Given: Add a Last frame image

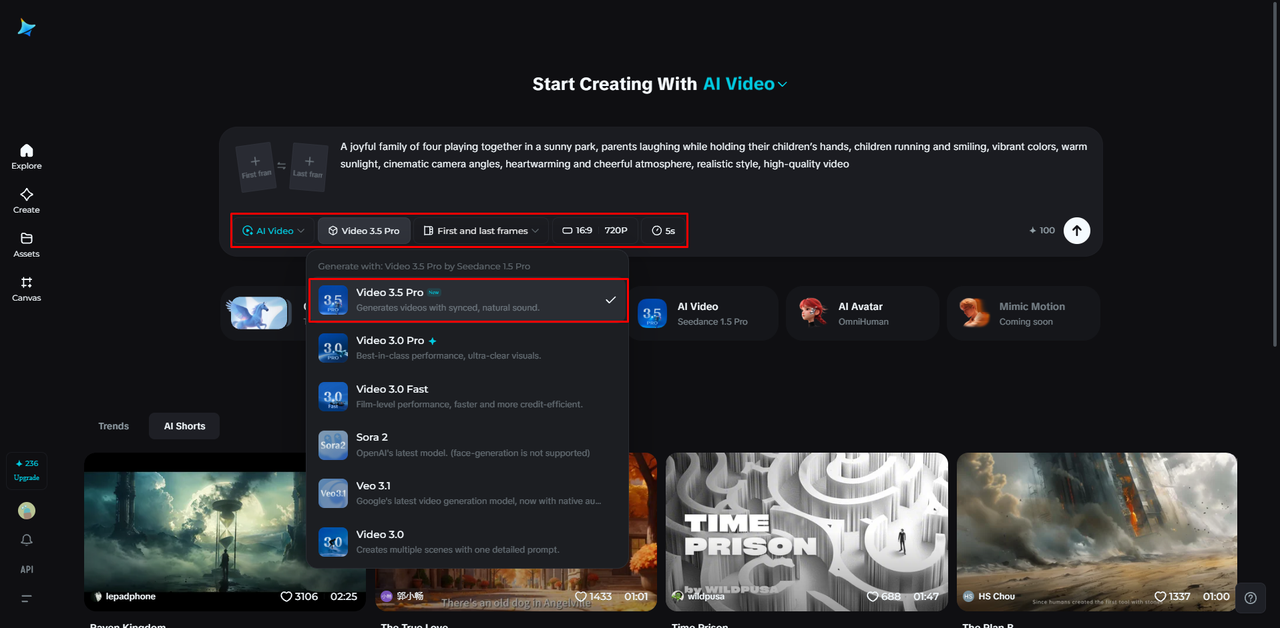Looking at the screenshot, I should [x=309, y=166].
